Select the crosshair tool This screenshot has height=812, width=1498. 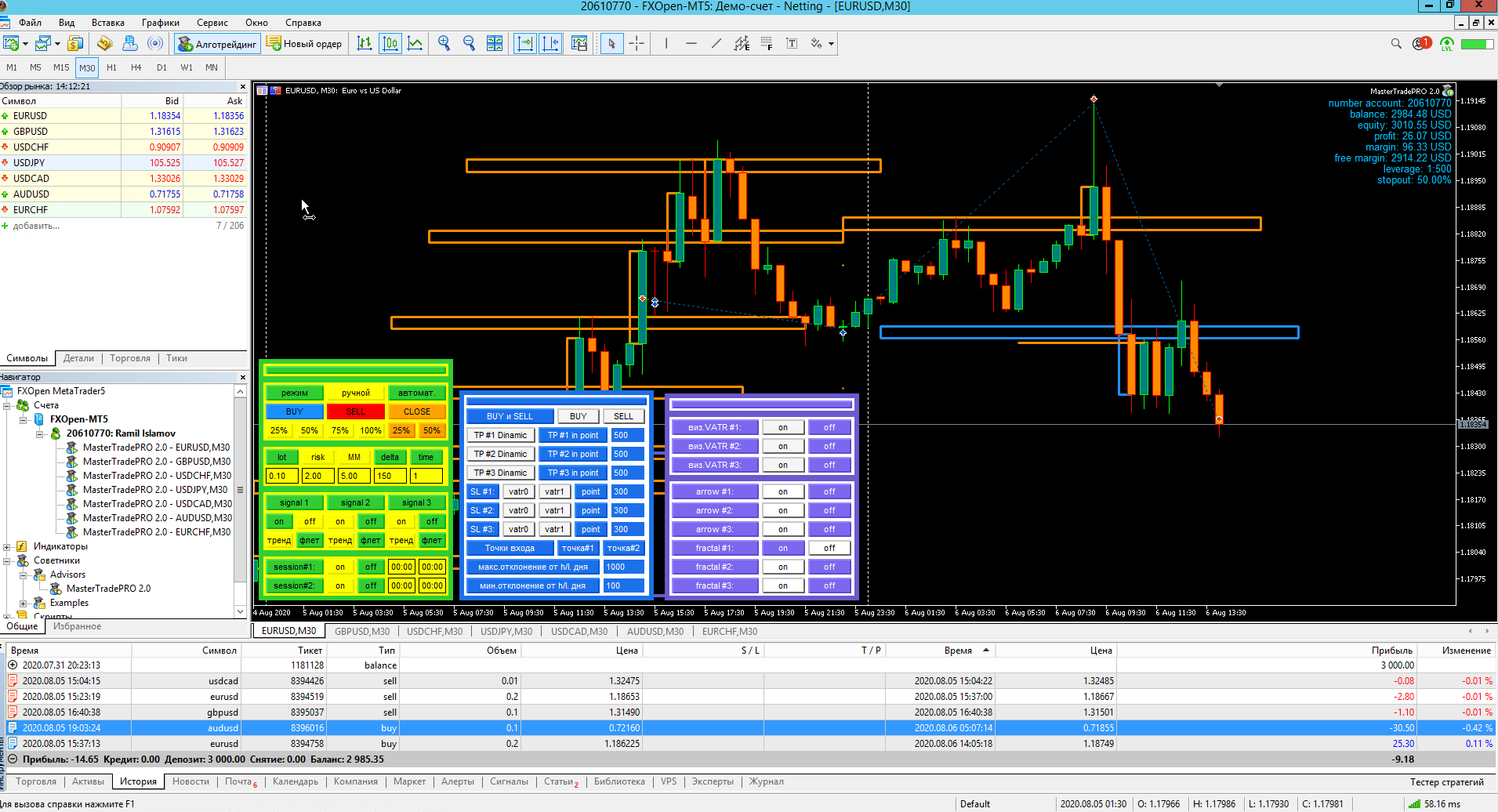(637, 43)
